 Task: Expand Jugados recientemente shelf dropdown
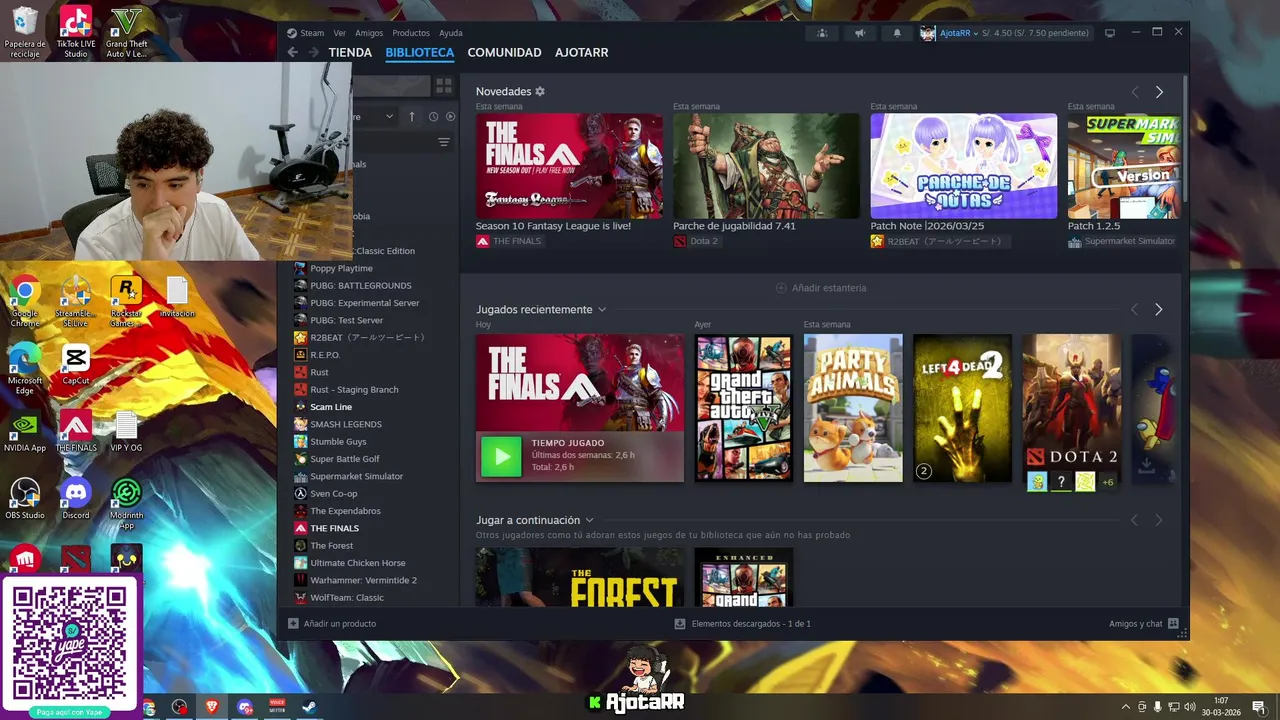(x=602, y=310)
